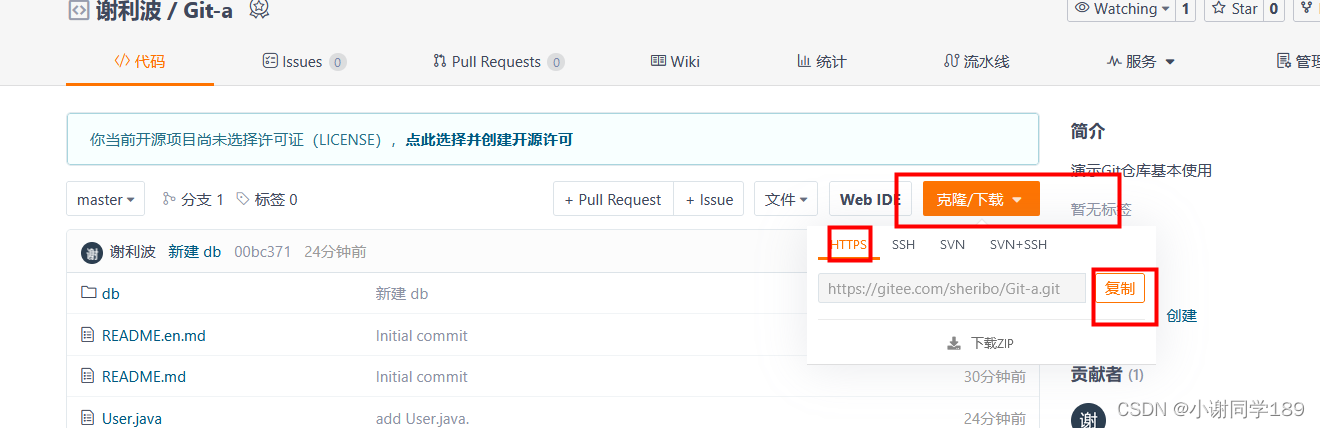The width and height of the screenshot is (1320, 428).
Task: Click the download icon beside 下载ZIP
Action: tap(954, 343)
